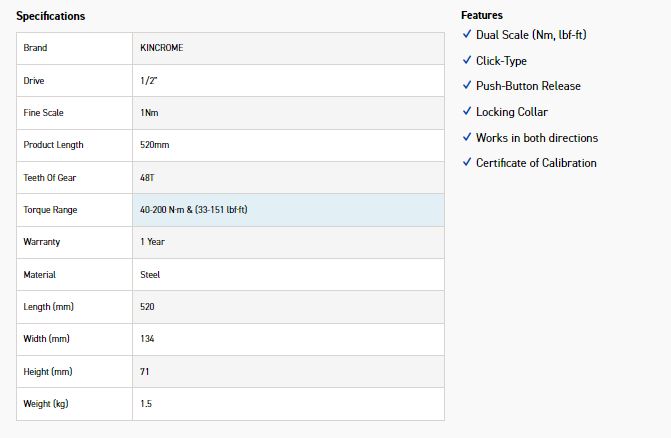Click the checkmark next to Certificate of Calibration

click(x=466, y=162)
